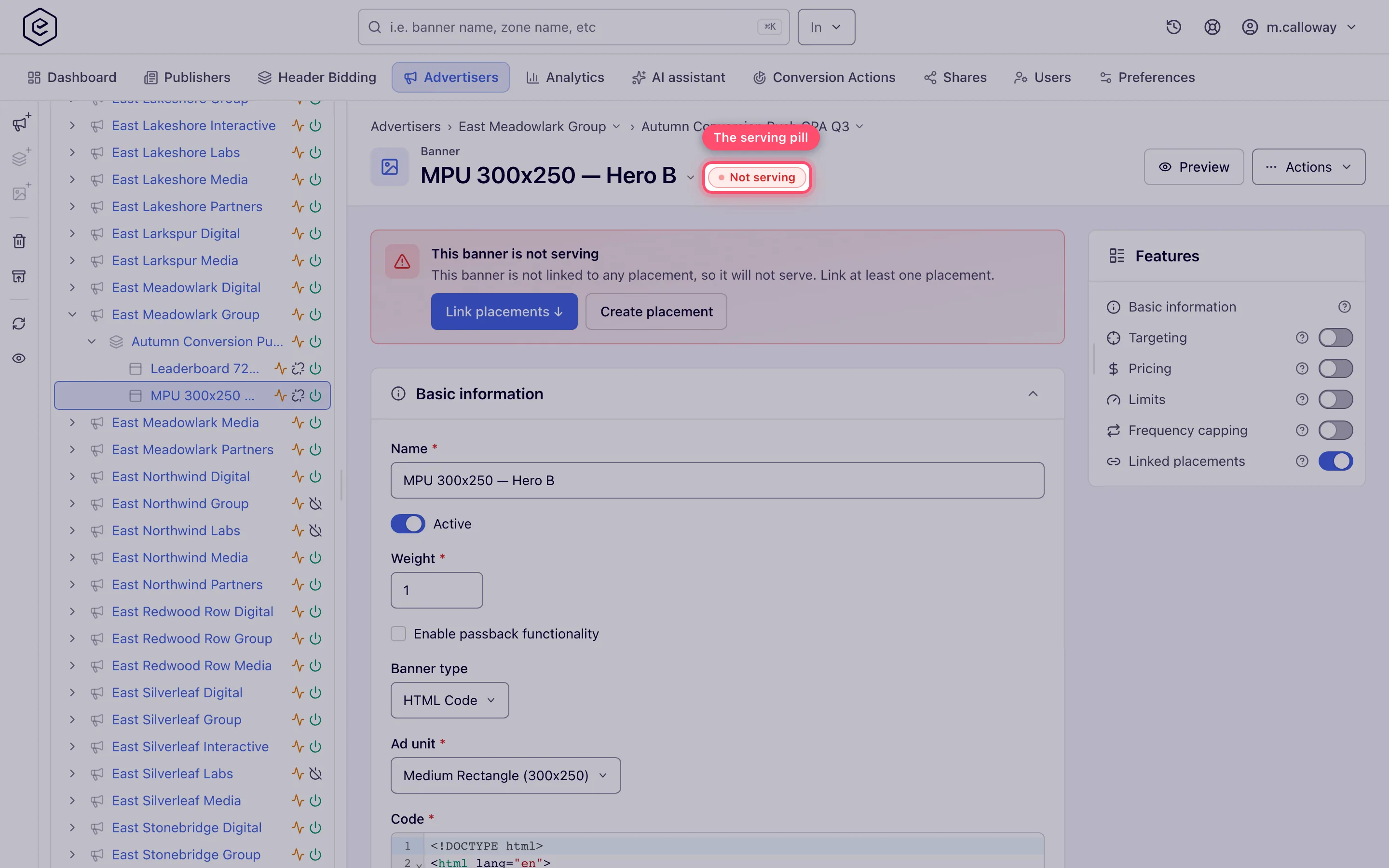The height and width of the screenshot is (868, 1389).
Task: Select Leaderboard 72 banner in tree
Action: [205, 368]
